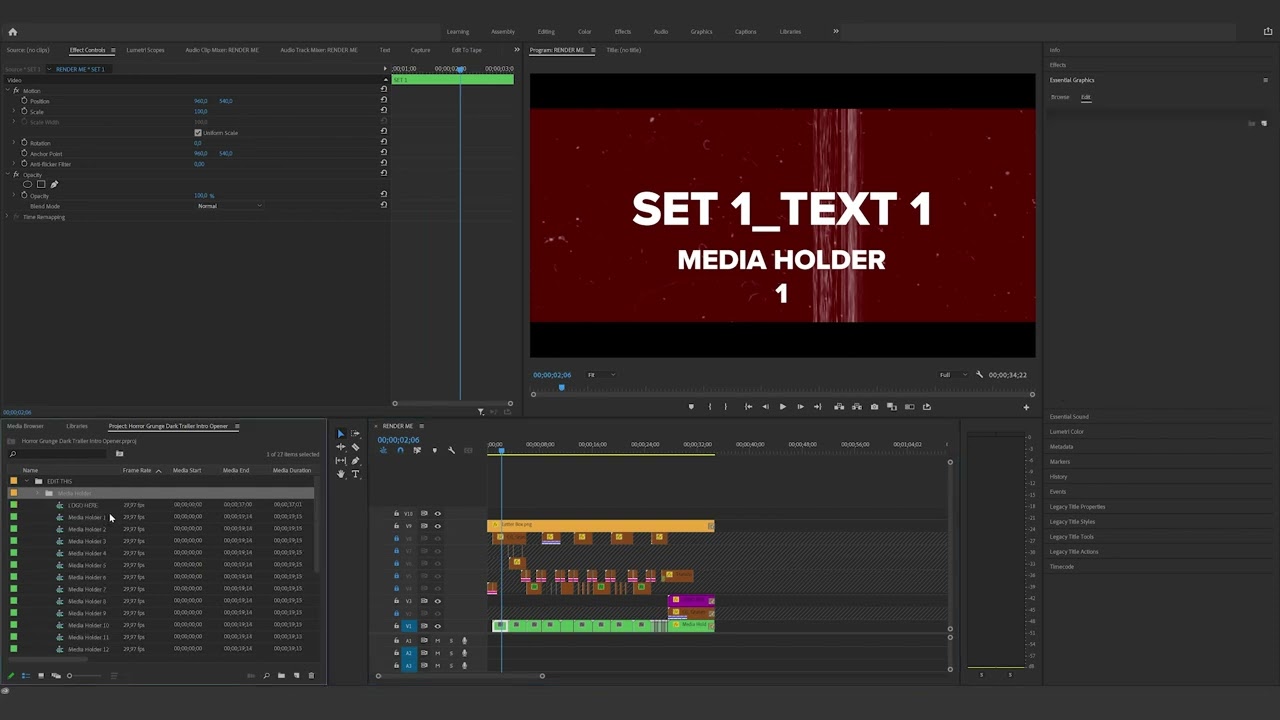Click the New Bin folder icon at project panel bottom
1280x720 pixels.
[281, 676]
